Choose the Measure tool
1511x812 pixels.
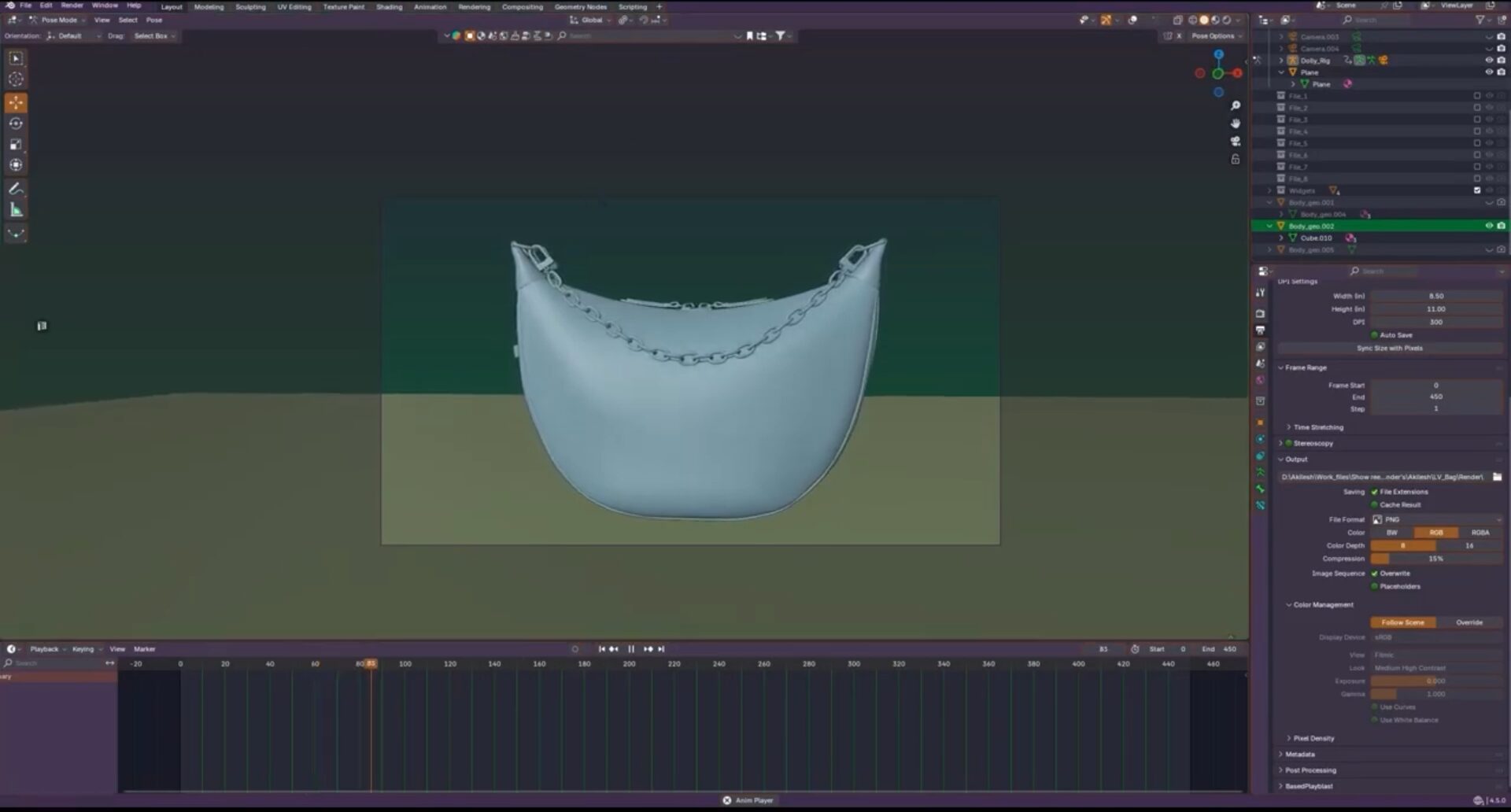16,209
